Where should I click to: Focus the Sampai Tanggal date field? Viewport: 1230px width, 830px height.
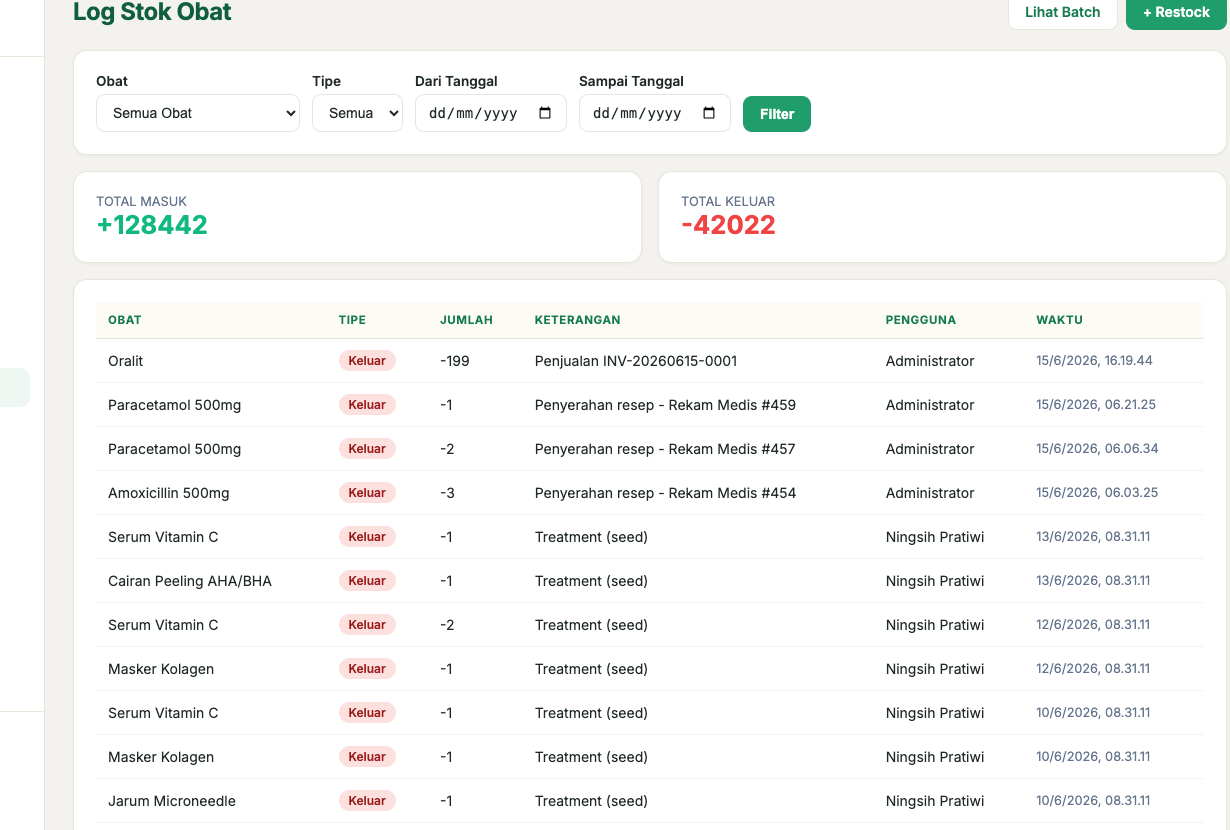click(655, 113)
